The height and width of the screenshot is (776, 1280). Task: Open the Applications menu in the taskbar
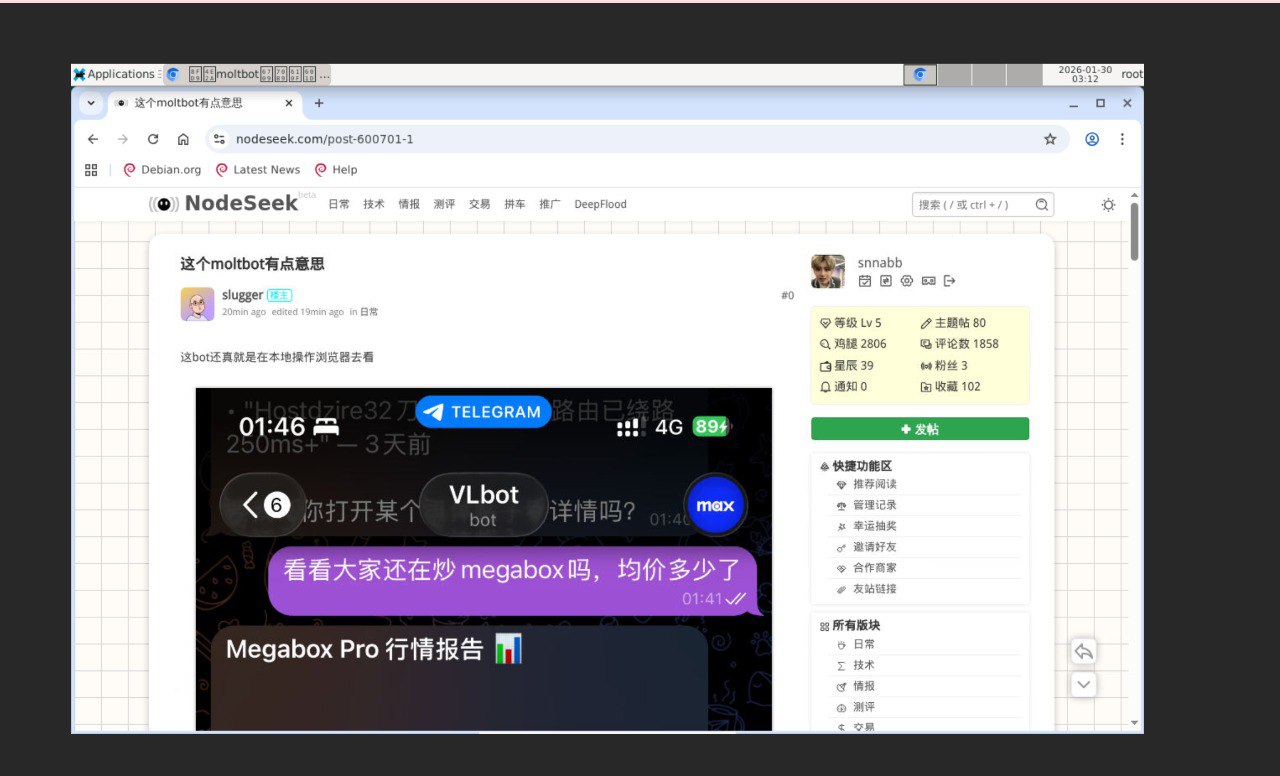tap(114, 74)
